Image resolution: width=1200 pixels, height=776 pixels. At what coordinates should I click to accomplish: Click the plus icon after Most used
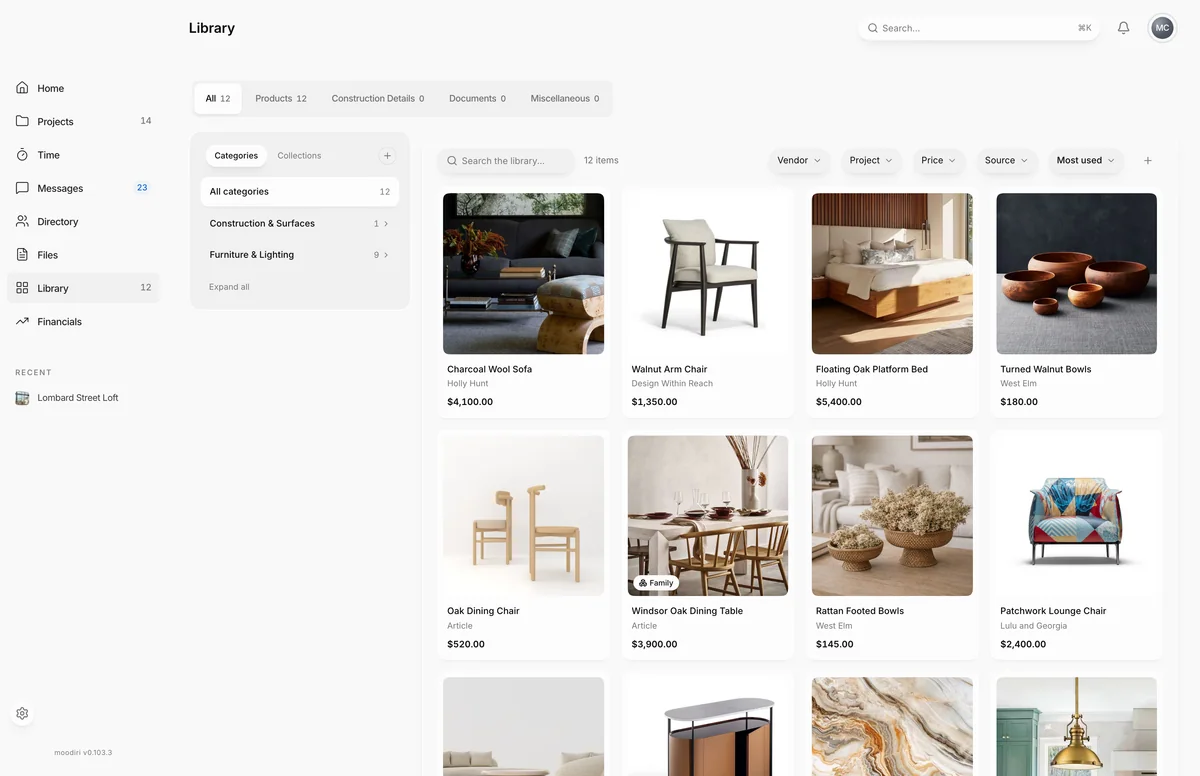coord(1148,160)
